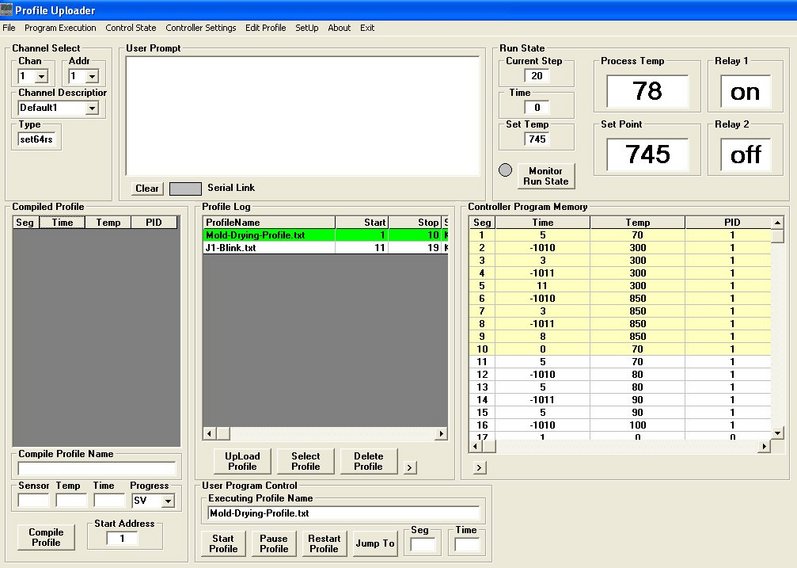Open the Addr dropdown

point(91,76)
